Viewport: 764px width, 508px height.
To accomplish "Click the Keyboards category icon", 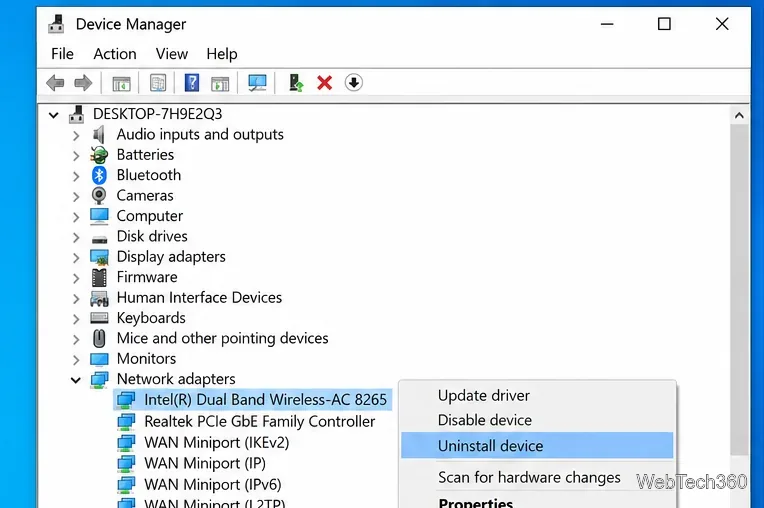I will 99,318.
